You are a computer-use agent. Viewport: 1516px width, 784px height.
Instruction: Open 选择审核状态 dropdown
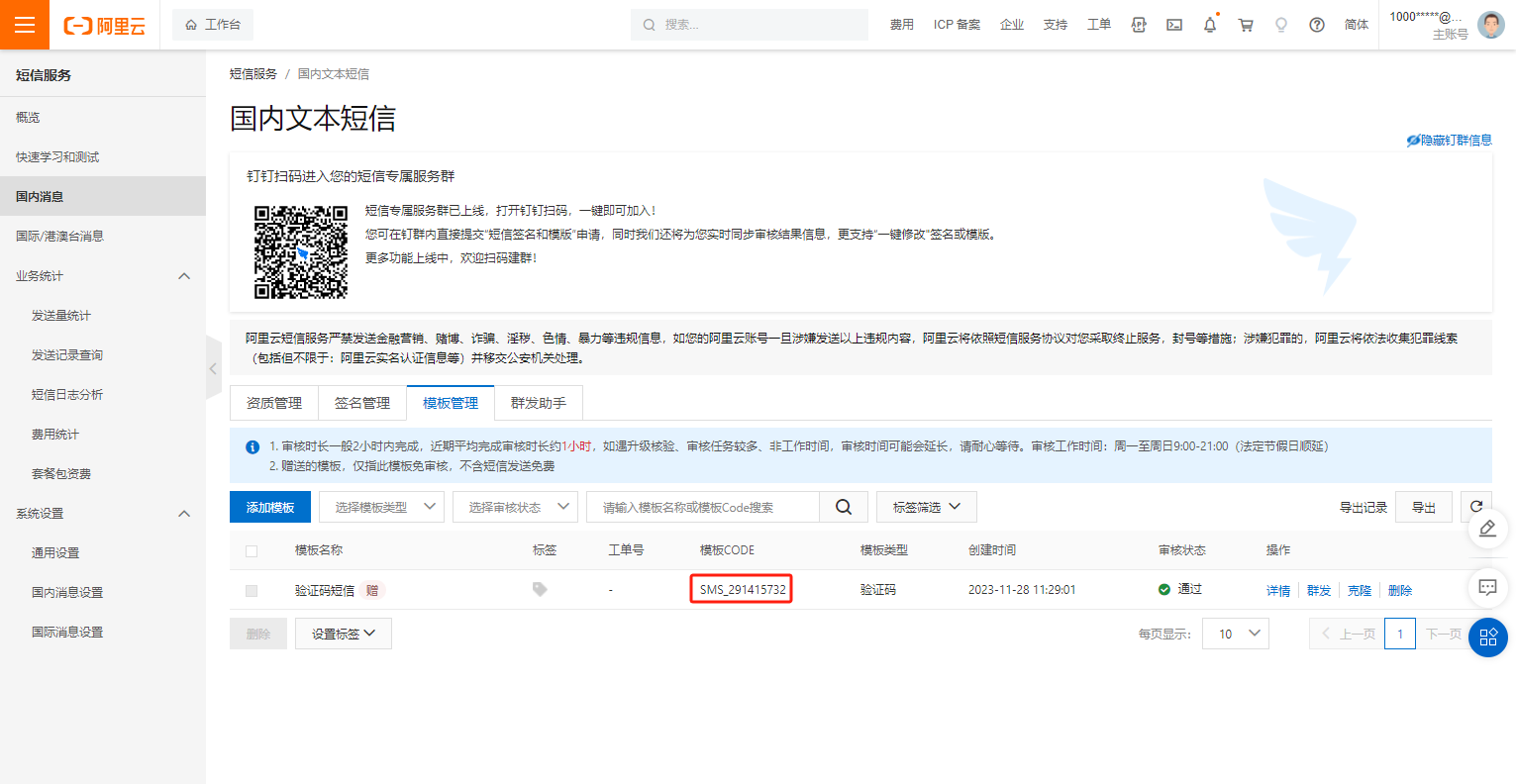pos(515,507)
